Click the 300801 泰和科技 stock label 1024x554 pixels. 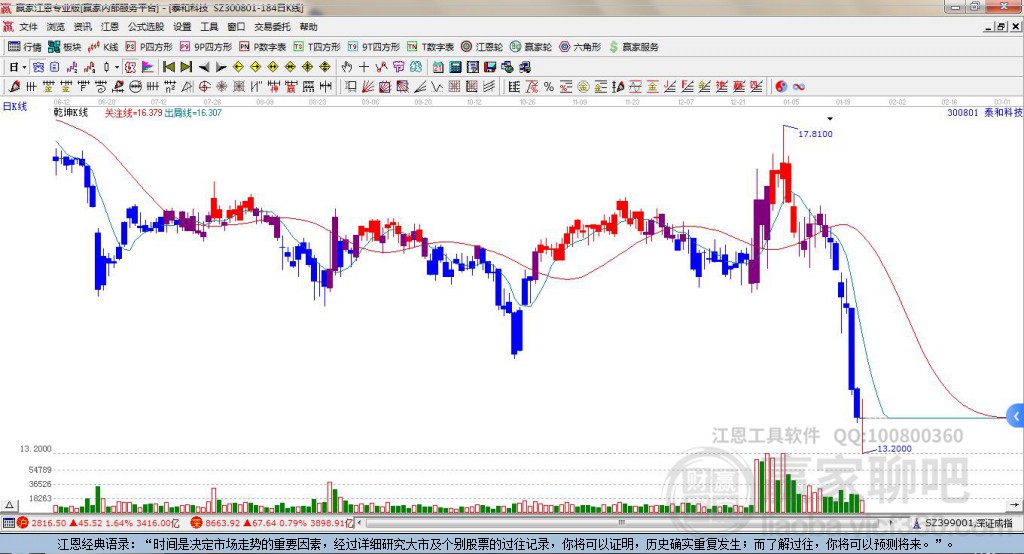985,112
